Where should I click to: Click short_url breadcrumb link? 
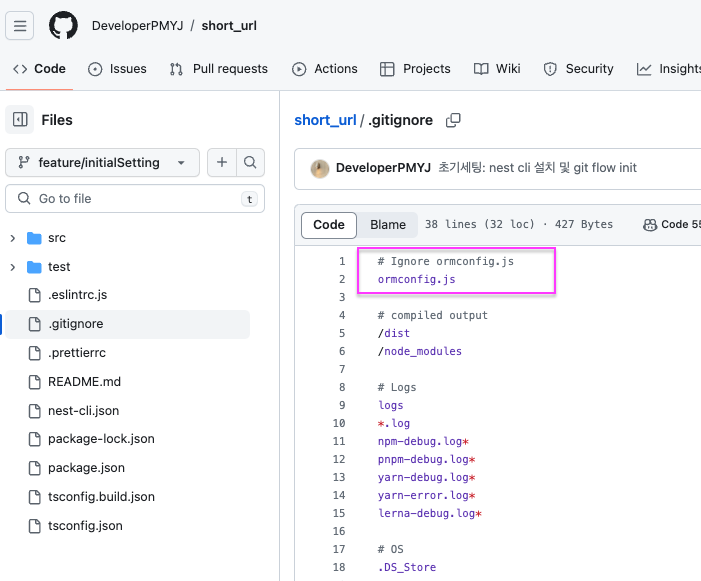coord(325,120)
